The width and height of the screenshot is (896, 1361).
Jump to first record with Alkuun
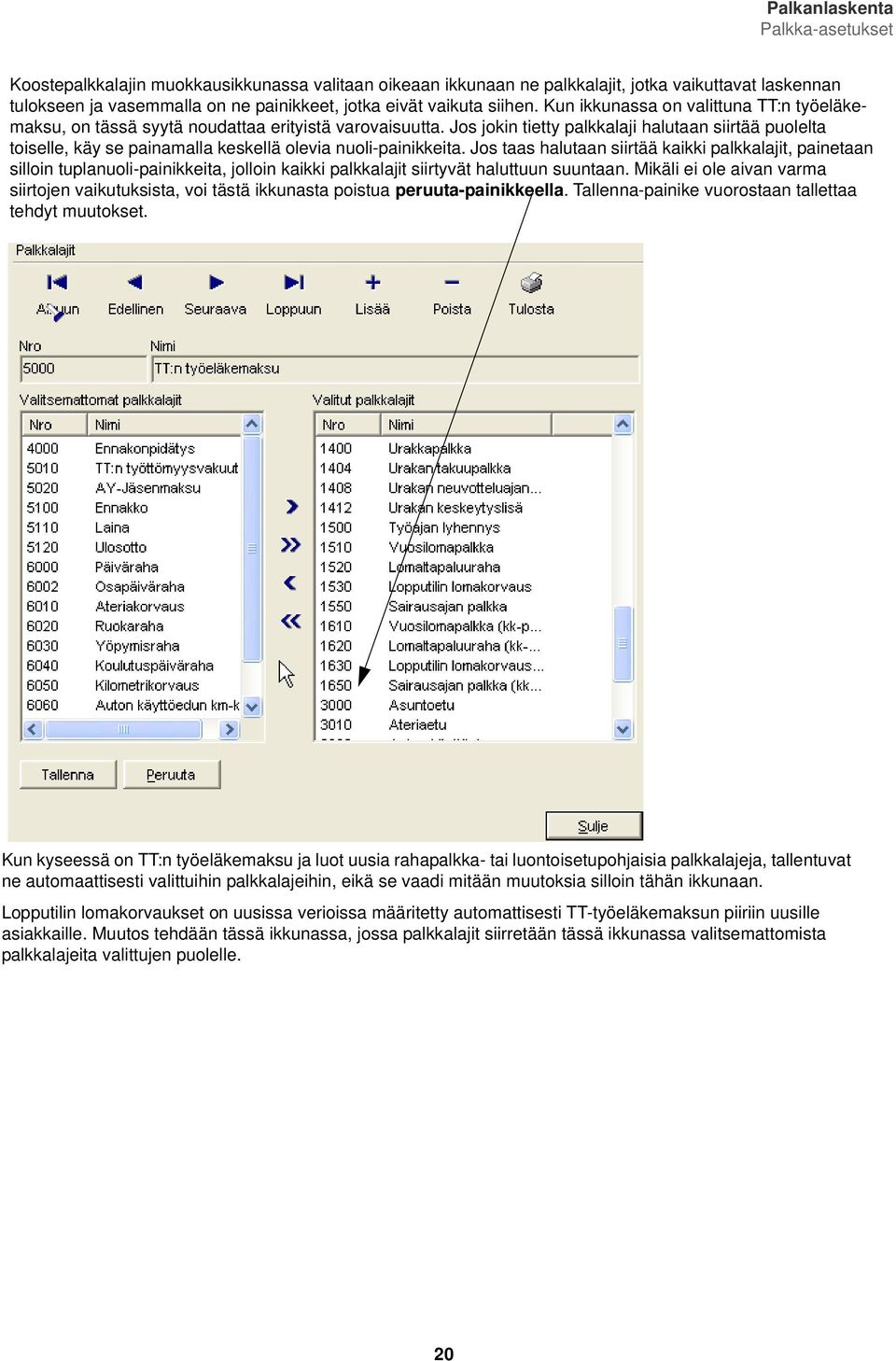pos(57,294)
